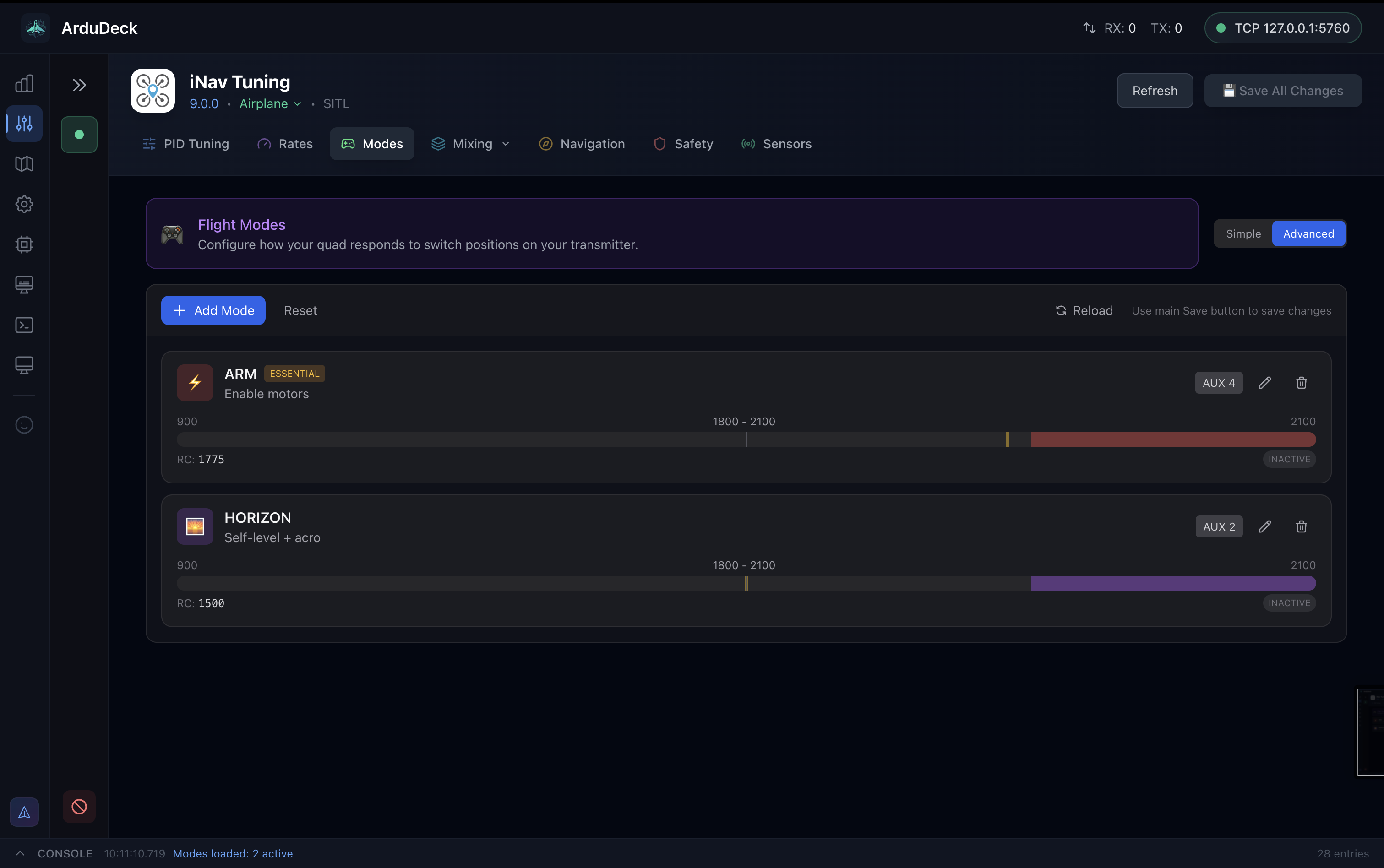Click the Reset button
The height and width of the screenshot is (868, 1384).
300,310
